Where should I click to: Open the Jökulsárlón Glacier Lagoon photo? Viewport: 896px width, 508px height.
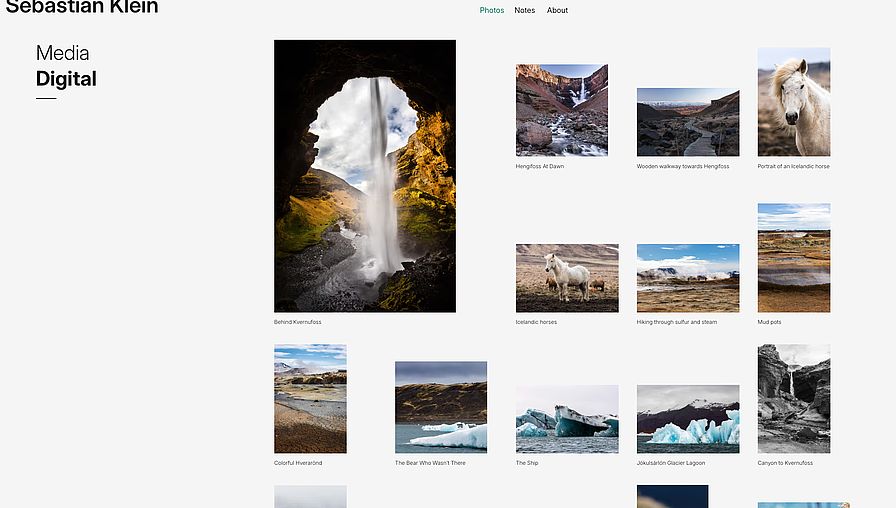tap(688, 419)
